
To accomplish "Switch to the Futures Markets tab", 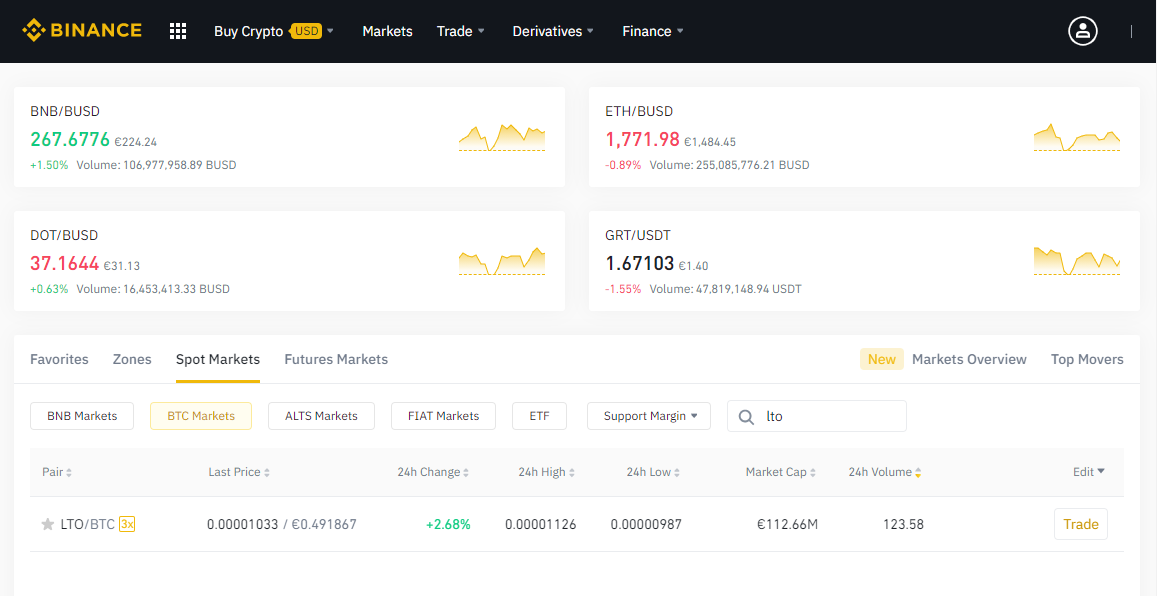I will [336, 359].
